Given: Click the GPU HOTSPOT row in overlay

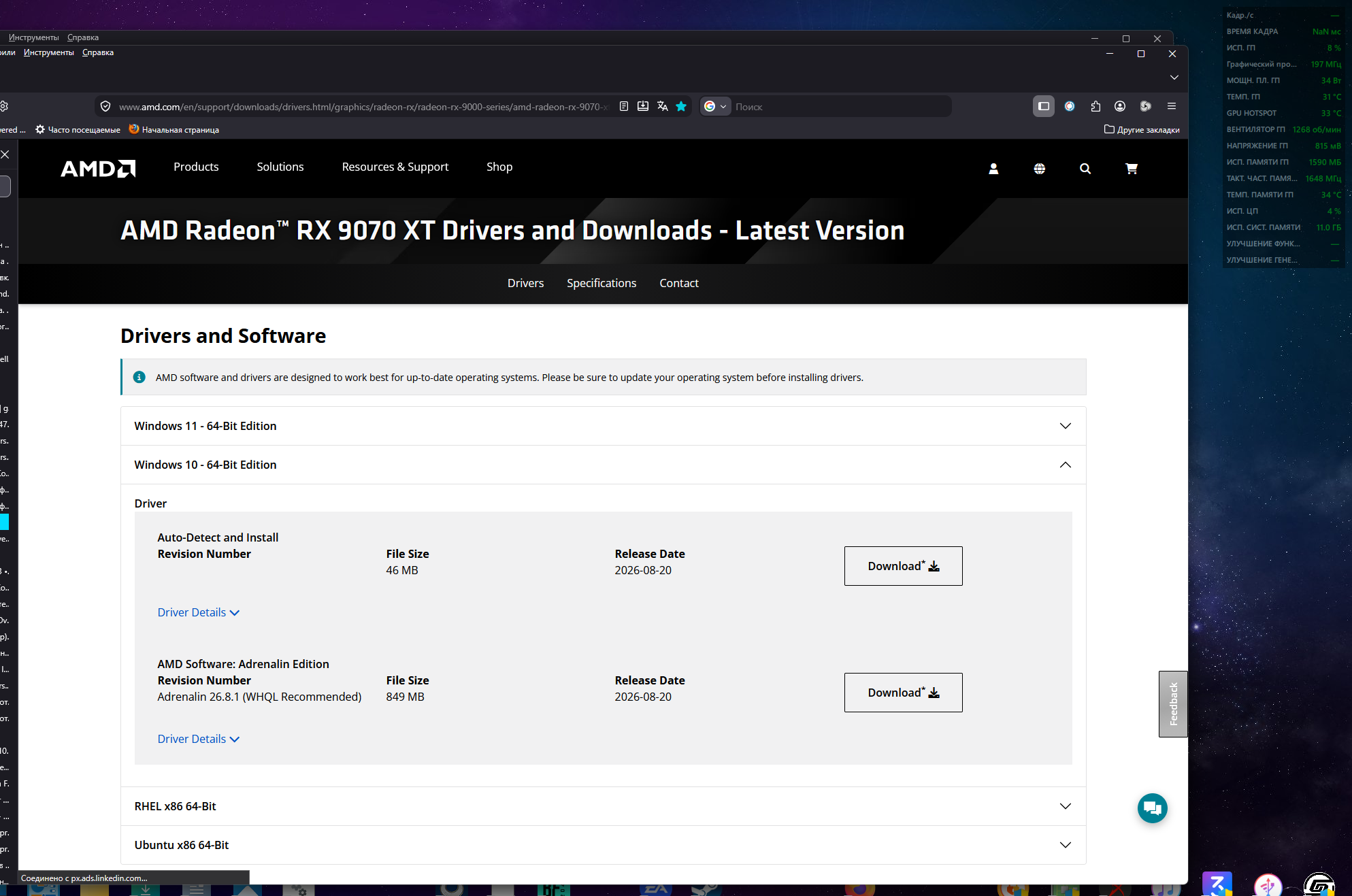Looking at the screenshot, I should pos(1283,113).
